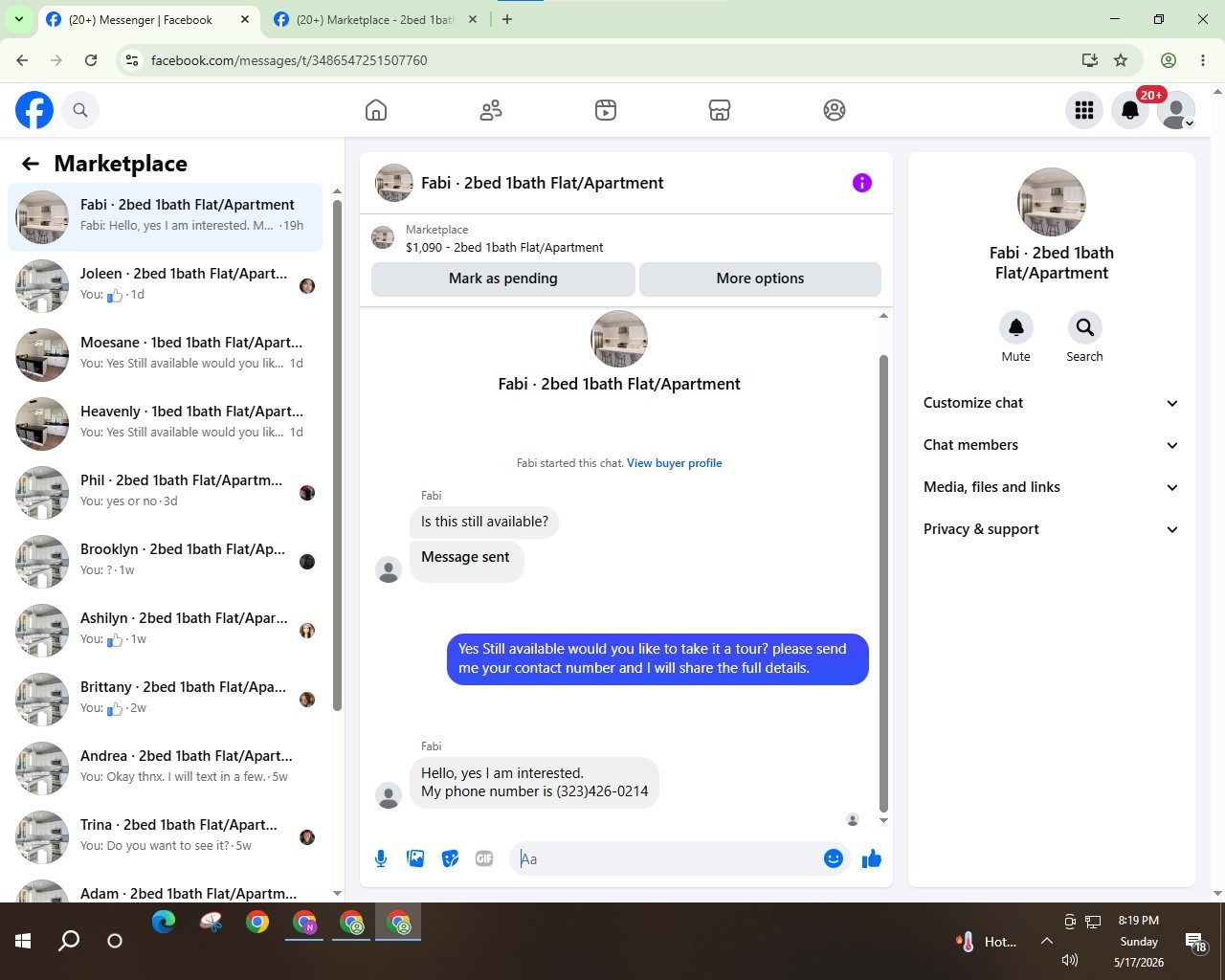Click the Facebook logo
Viewport: 1225px width, 980px height.
pos(34,110)
